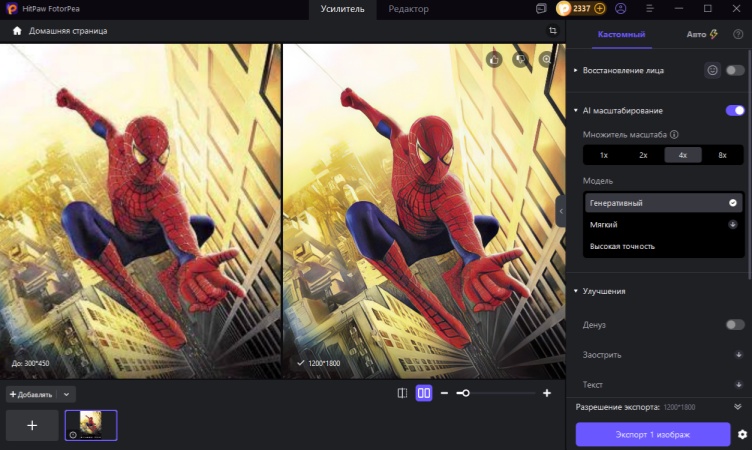Click the Домашняя страница link

pyautogui.click(x=68, y=31)
